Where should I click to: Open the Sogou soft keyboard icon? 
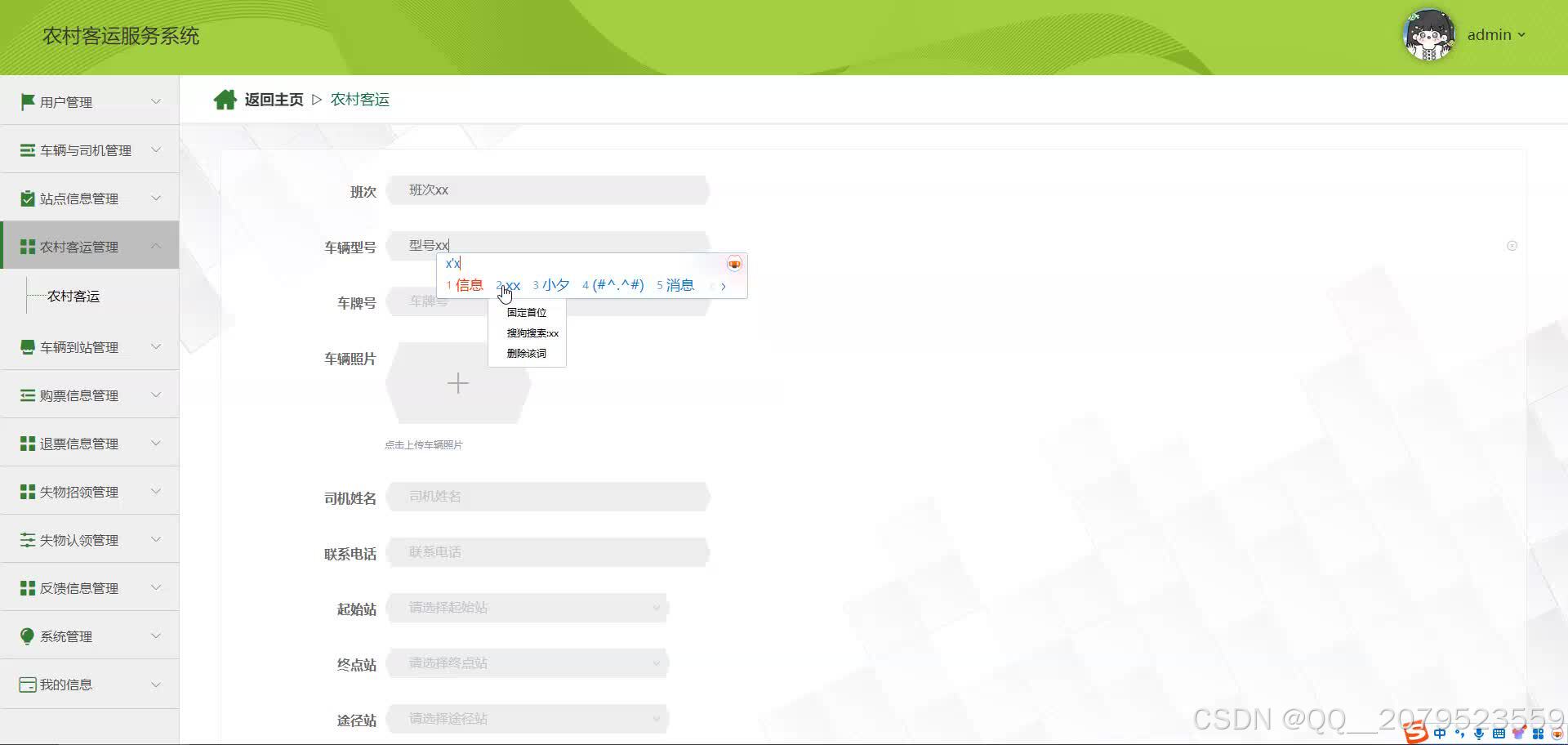[x=1499, y=734]
